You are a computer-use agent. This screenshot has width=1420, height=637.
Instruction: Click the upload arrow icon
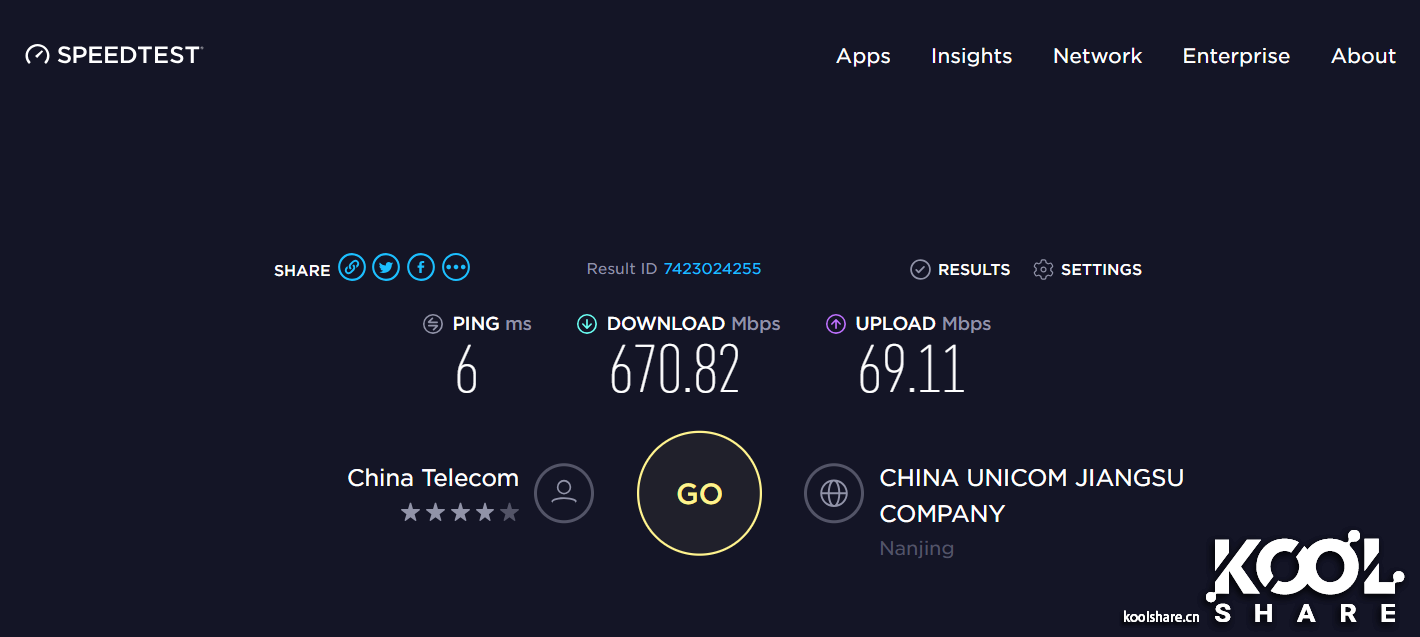[836, 324]
